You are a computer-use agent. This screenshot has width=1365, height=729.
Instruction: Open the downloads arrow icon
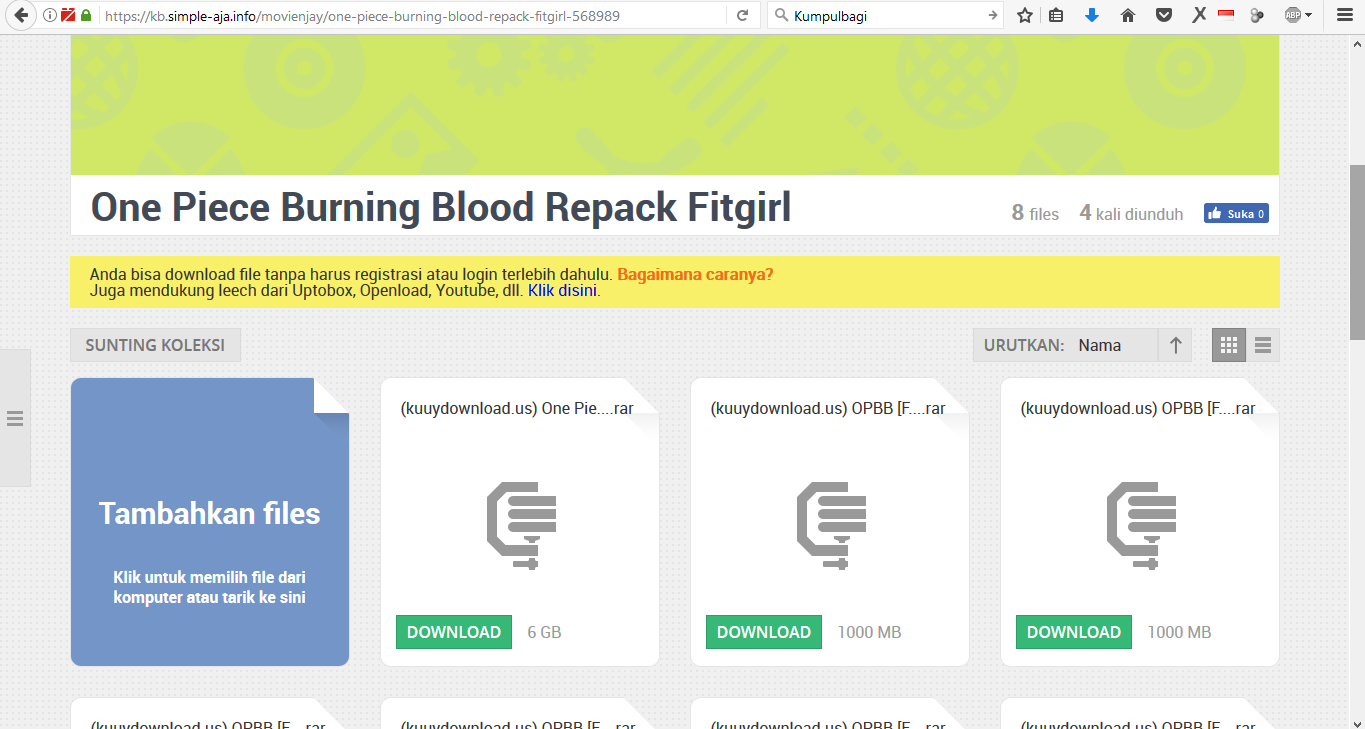[1092, 16]
